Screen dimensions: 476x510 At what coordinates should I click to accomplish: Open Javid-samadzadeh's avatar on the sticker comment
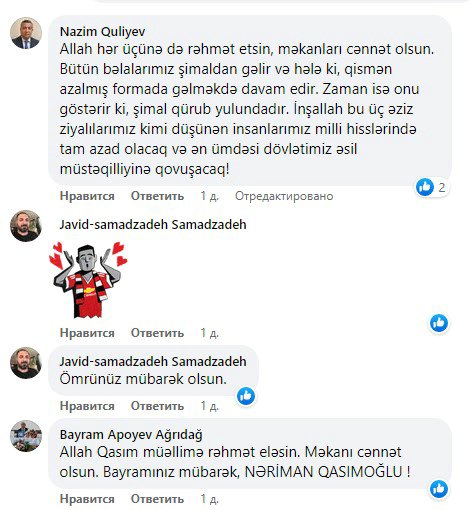coord(26,226)
